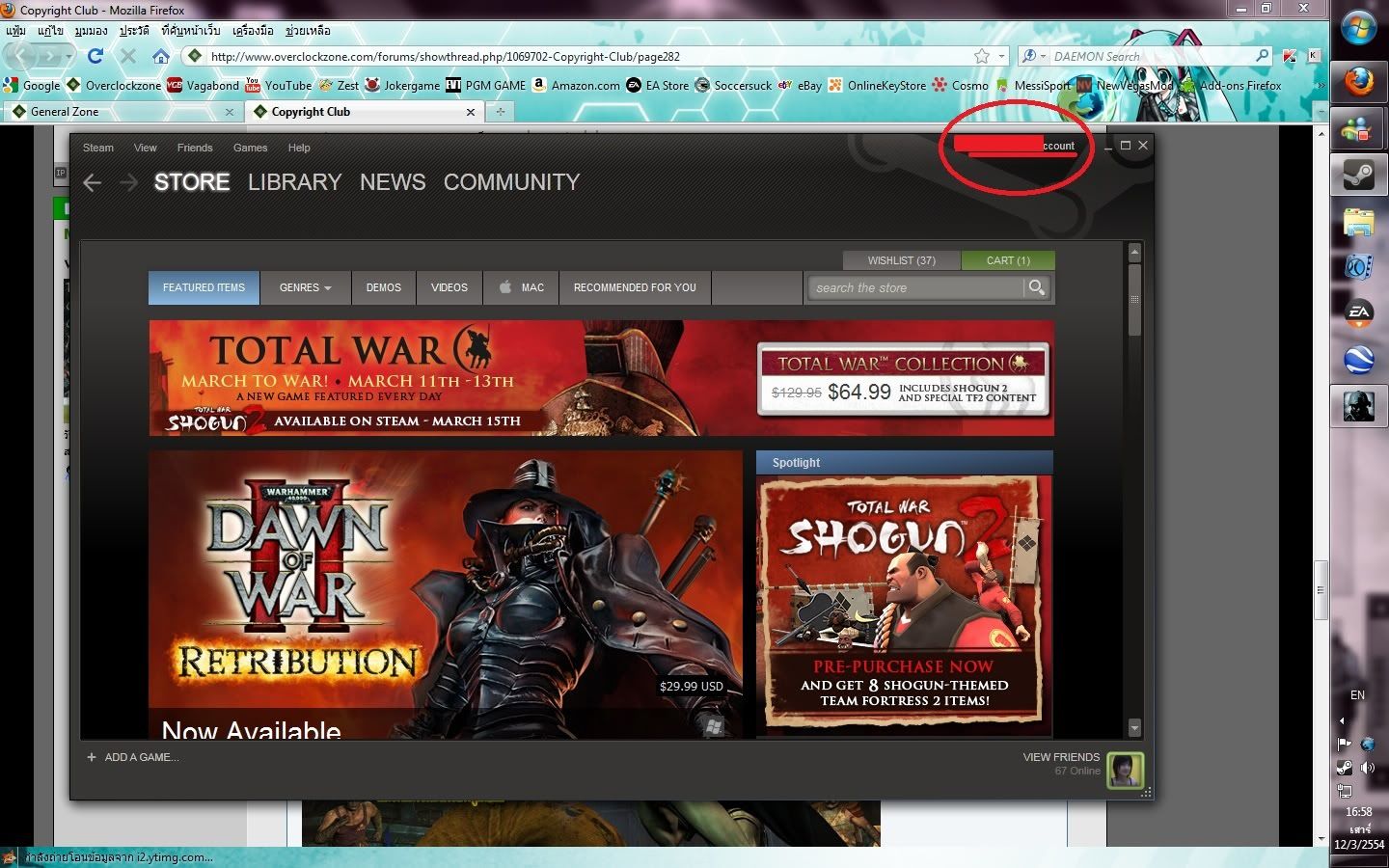This screenshot has width=1389, height=868.
Task: Click the Steam back arrow
Action: pos(93,183)
